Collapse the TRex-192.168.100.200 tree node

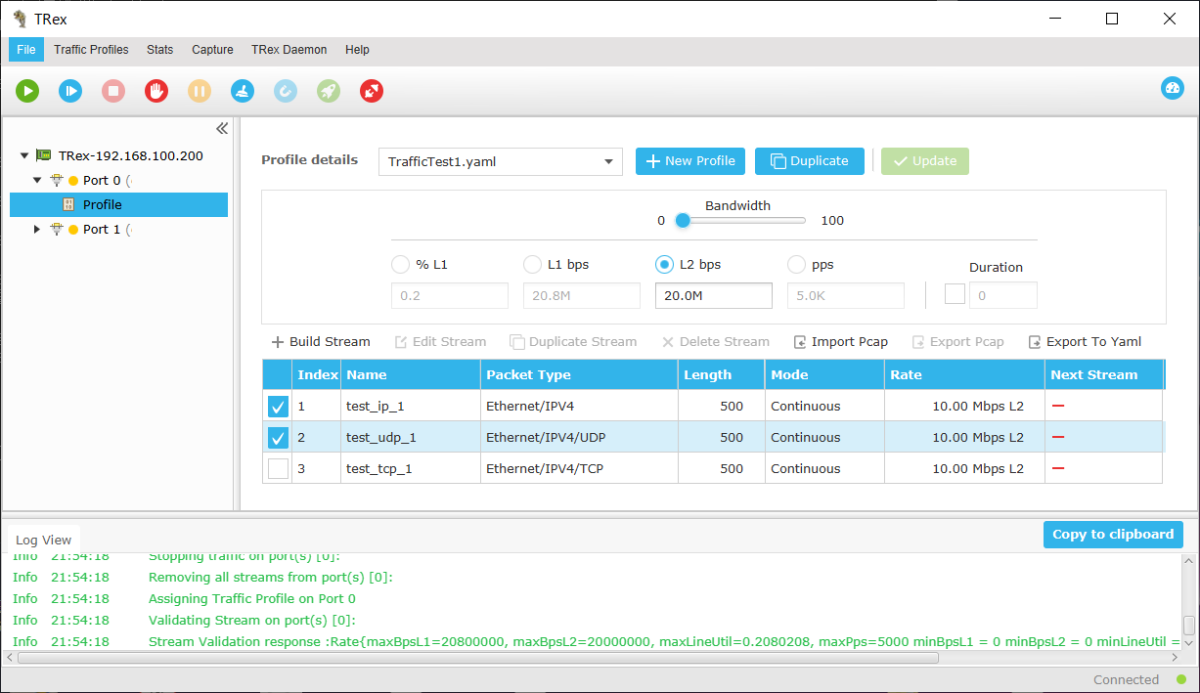[x=24, y=156]
